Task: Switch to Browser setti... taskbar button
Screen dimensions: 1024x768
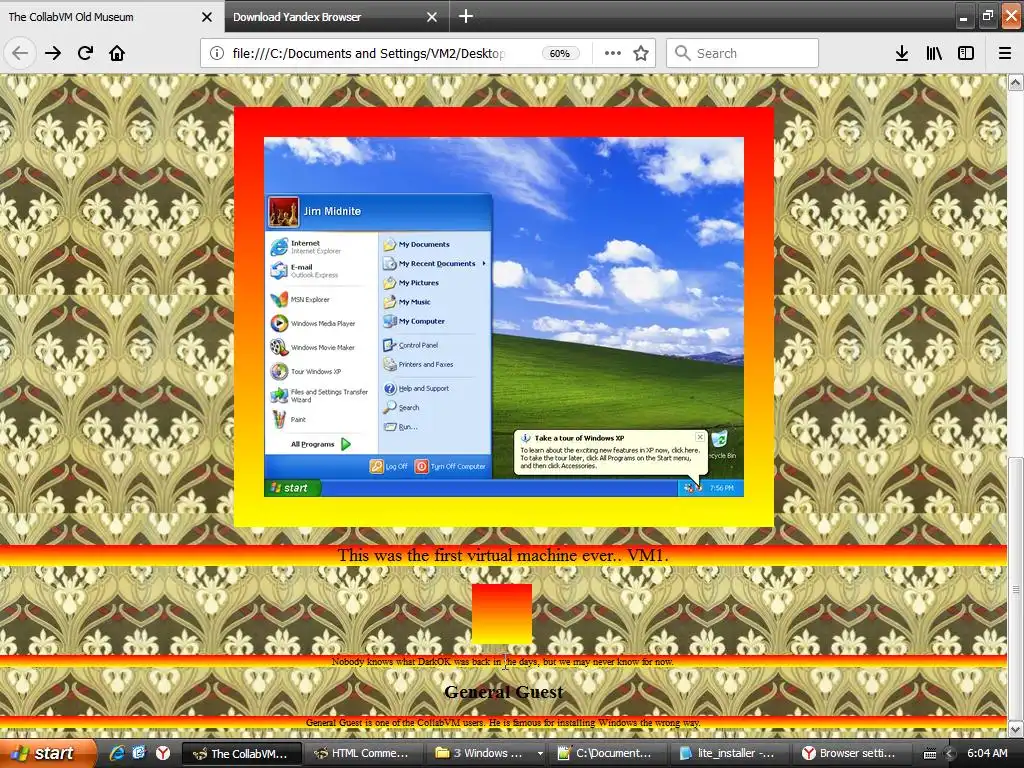Action: (851, 754)
